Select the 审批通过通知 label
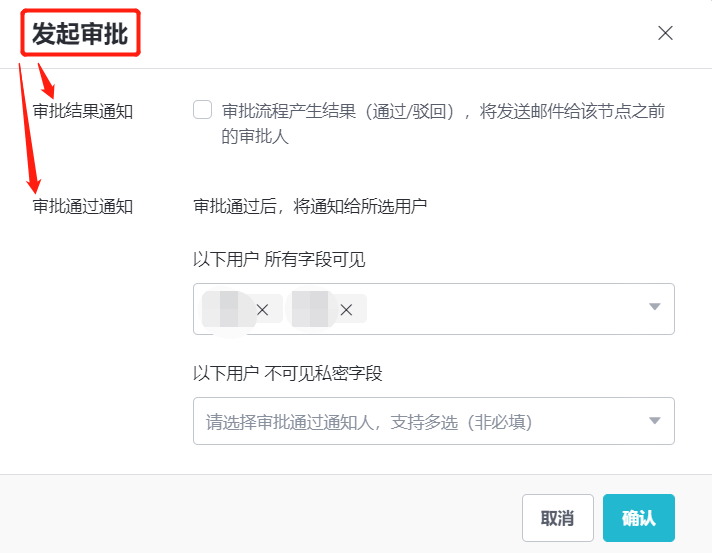 (x=83, y=207)
